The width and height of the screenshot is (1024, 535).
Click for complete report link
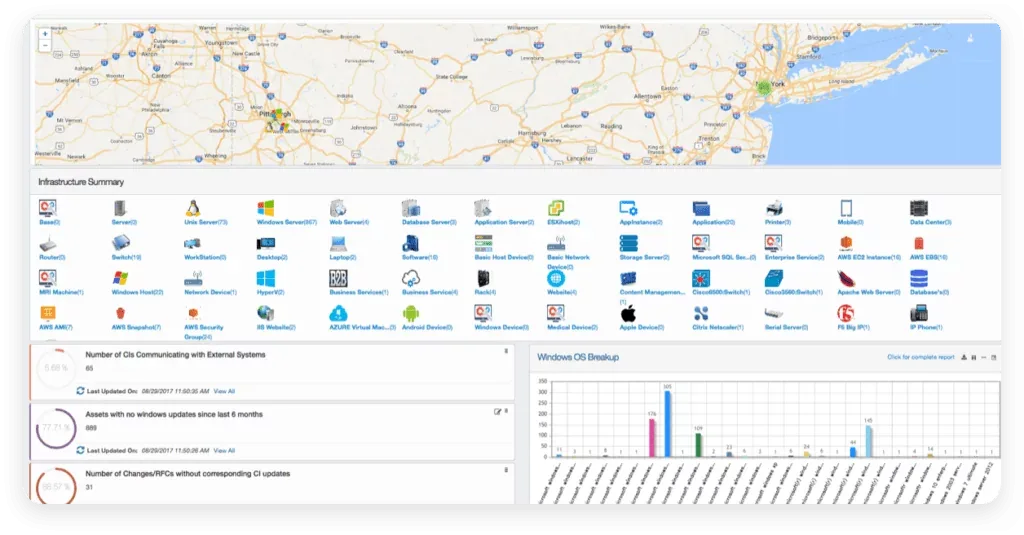pyautogui.click(x=921, y=358)
